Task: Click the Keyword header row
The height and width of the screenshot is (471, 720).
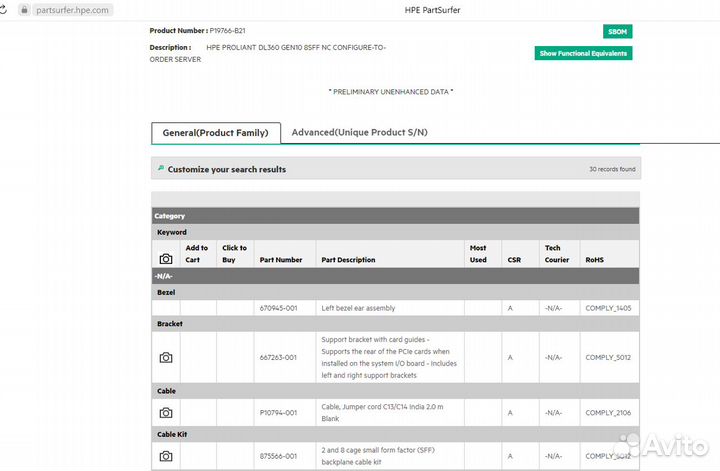Action: 395,232
